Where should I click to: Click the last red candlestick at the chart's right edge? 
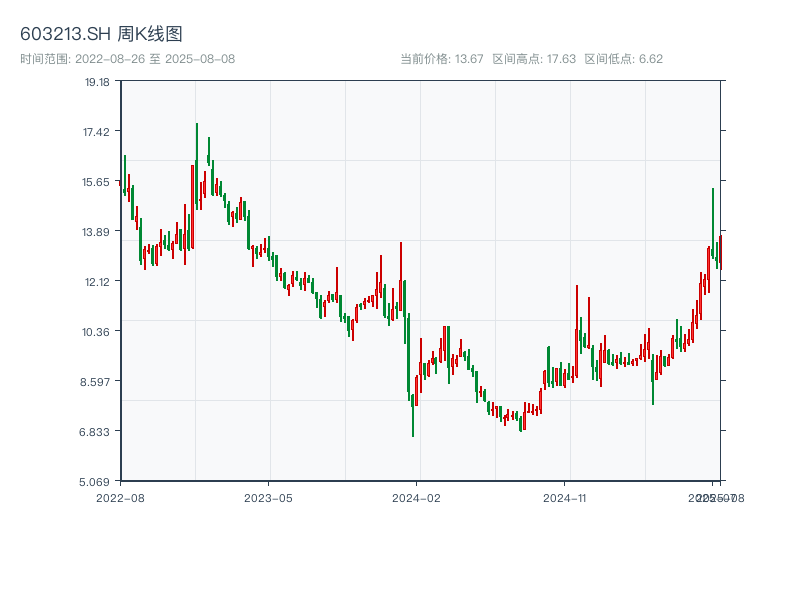(x=721, y=253)
